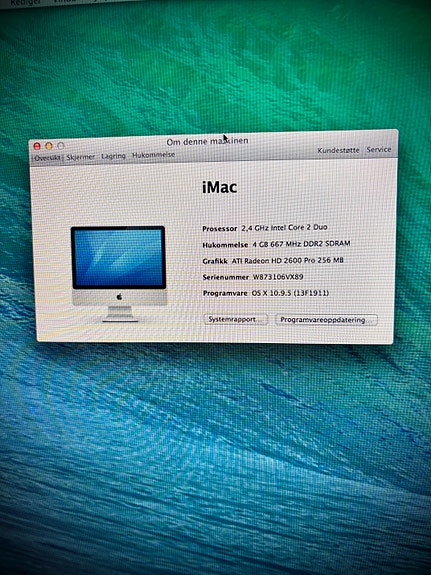Click the serial number W873106VX89
The image size is (431, 575).
pos(278,277)
